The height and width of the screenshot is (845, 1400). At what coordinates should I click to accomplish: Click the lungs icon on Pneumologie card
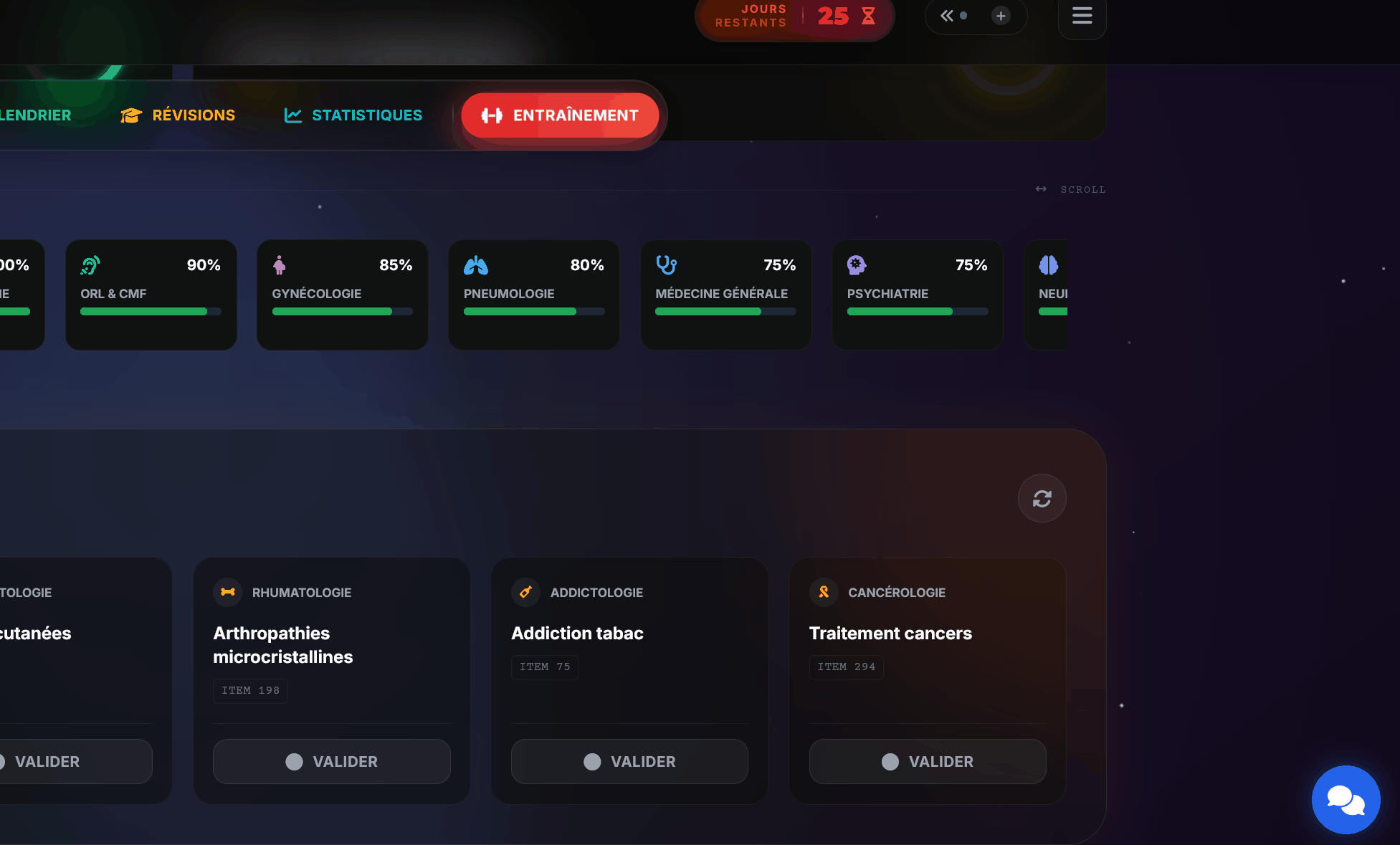pyautogui.click(x=476, y=265)
